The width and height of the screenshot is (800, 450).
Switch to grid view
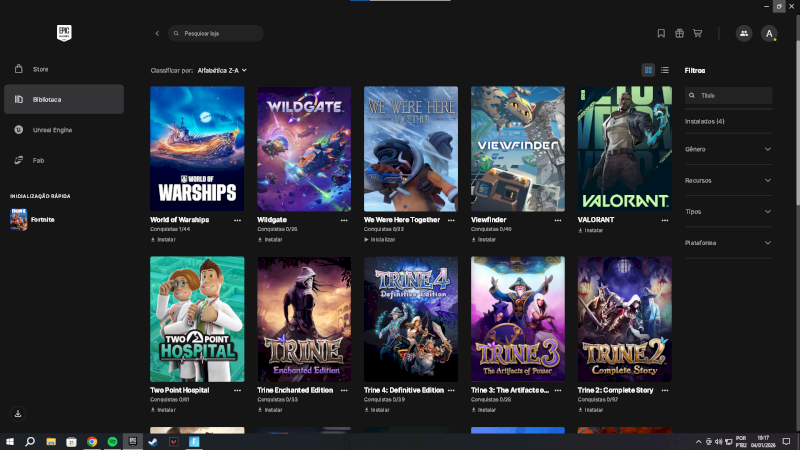tap(648, 70)
